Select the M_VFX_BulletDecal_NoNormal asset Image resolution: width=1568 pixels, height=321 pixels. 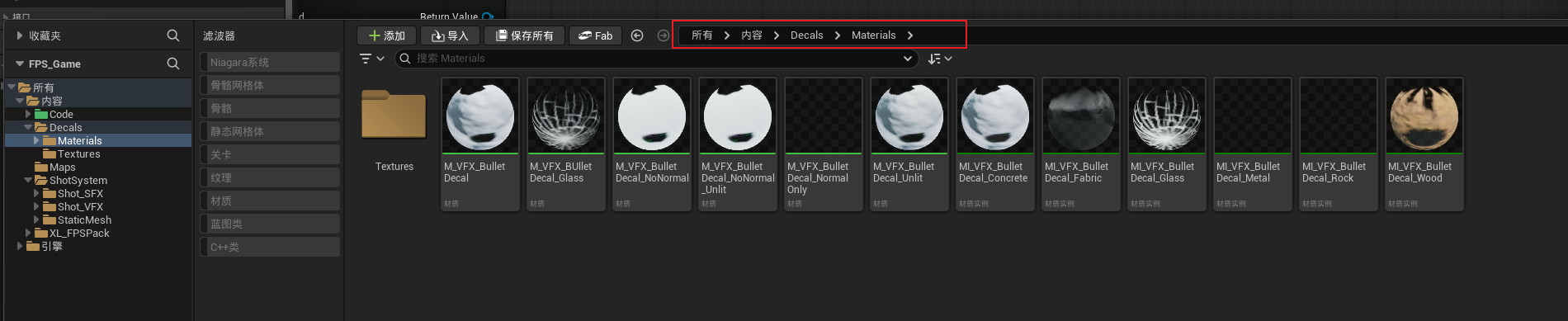click(x=652, y=144)
